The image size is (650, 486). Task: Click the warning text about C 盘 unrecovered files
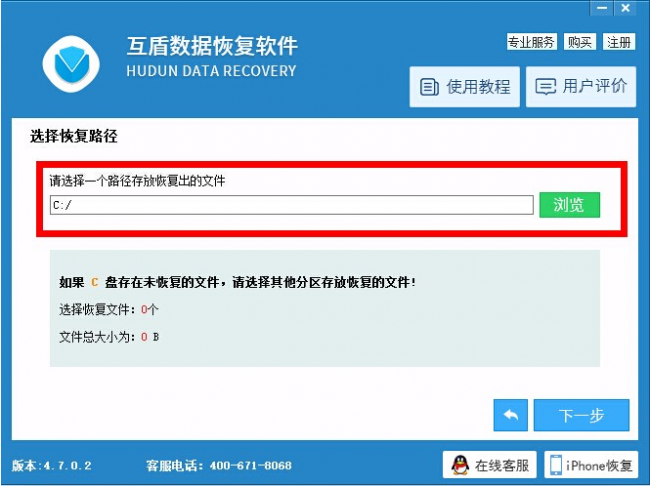pos(237,282)
